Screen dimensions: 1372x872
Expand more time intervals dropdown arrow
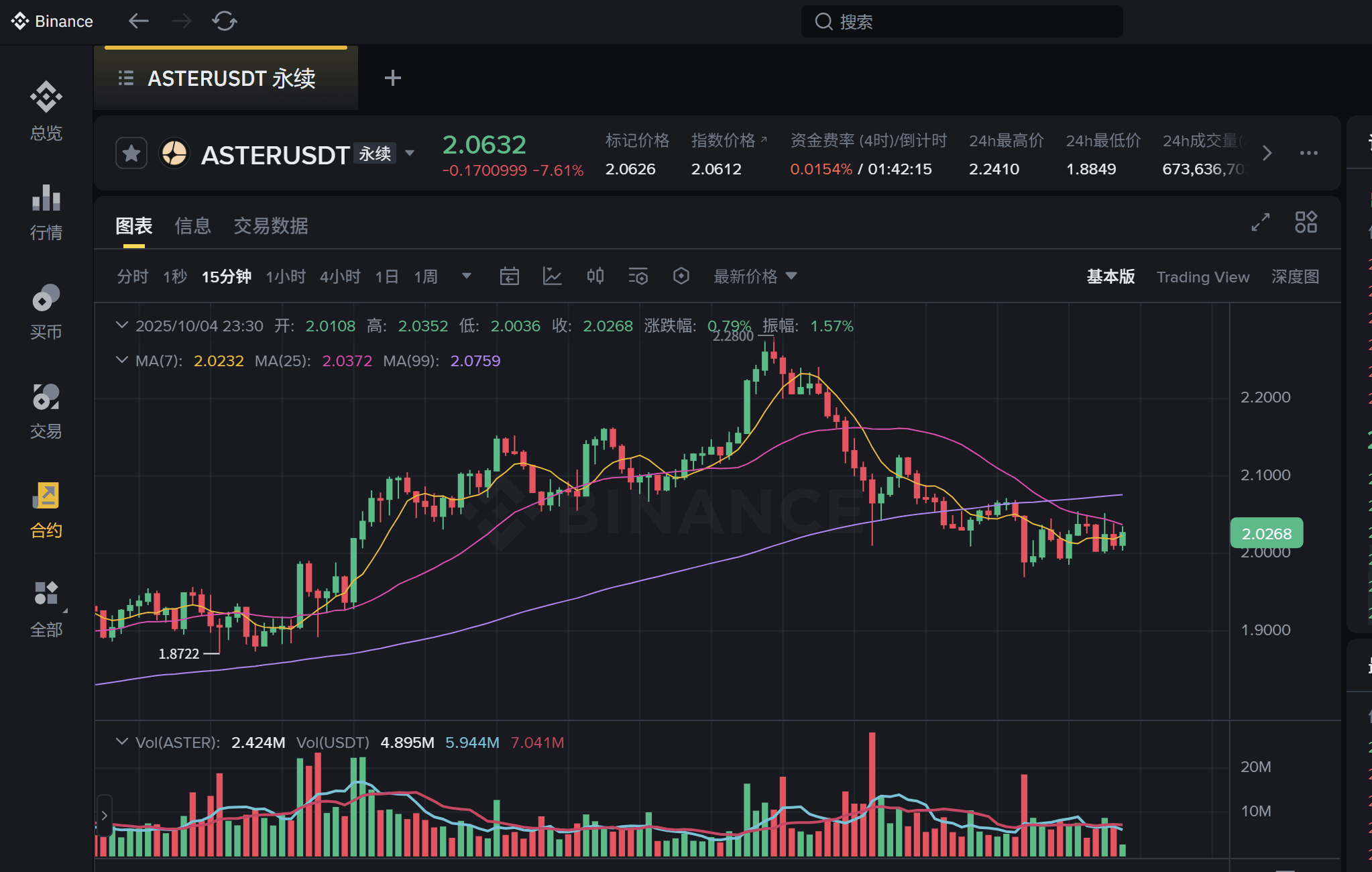tap(467, 276)
